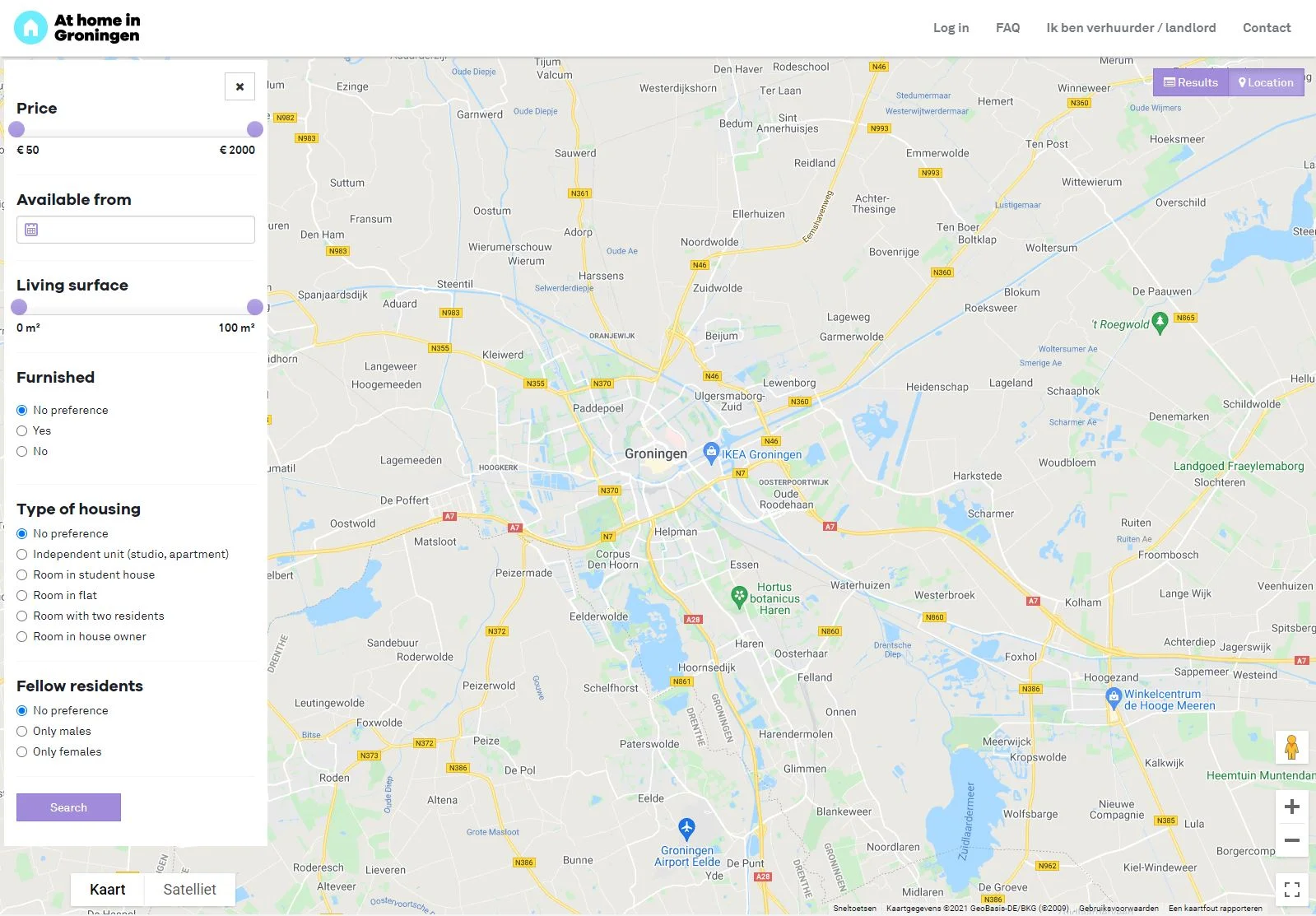Click the Groningen Airport Eelde marker
Image resolution: width=1316 pixels, height=916 pixels.
coord(686,828)
